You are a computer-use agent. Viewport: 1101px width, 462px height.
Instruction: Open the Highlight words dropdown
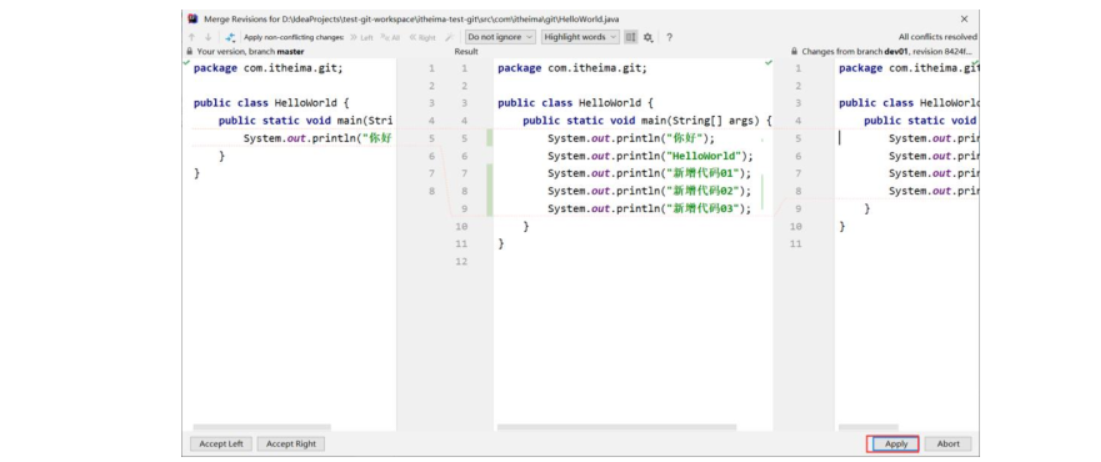pyautogui.click(x=580, y=37)
